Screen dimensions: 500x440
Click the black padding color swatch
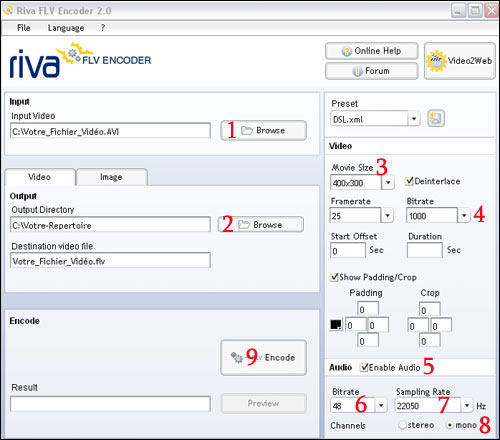point(336,325)
